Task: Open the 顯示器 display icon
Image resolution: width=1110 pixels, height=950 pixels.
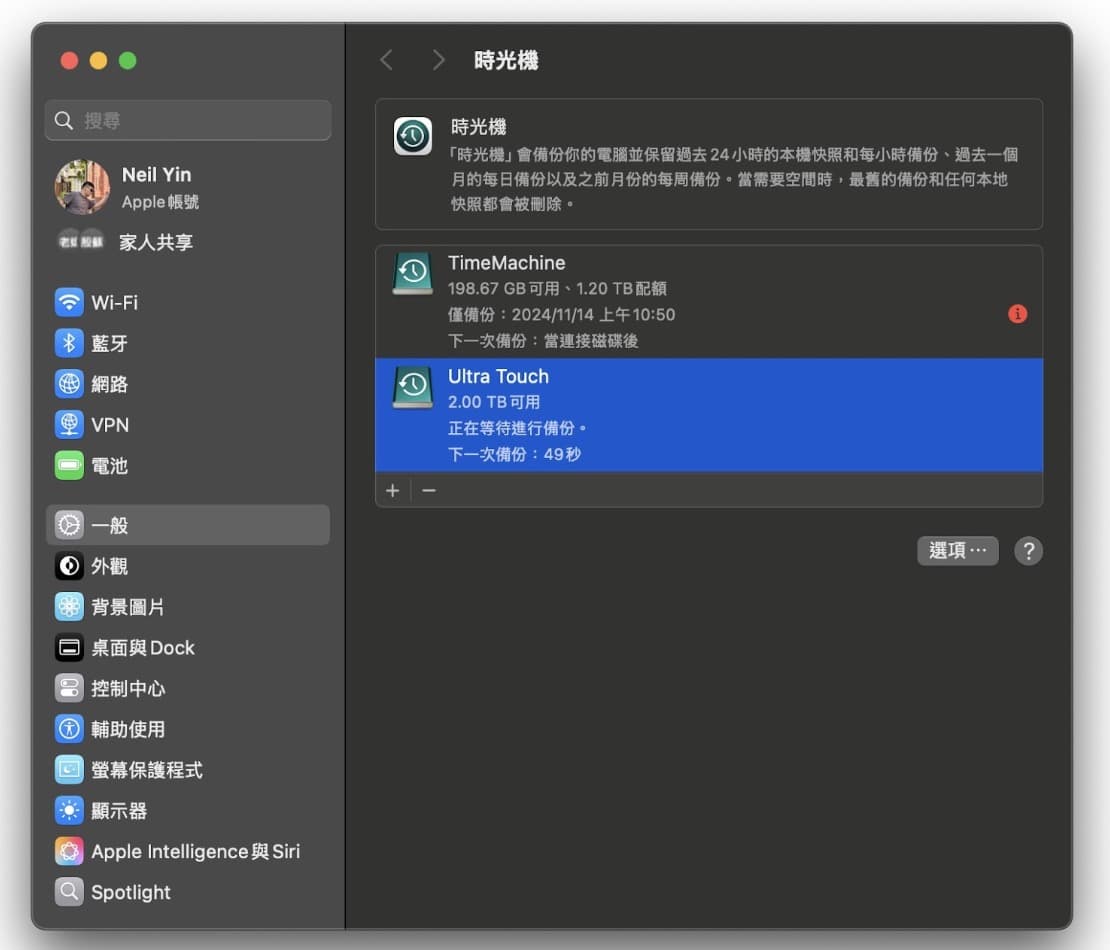Action: pyautogui.click(x=69, y=811)
